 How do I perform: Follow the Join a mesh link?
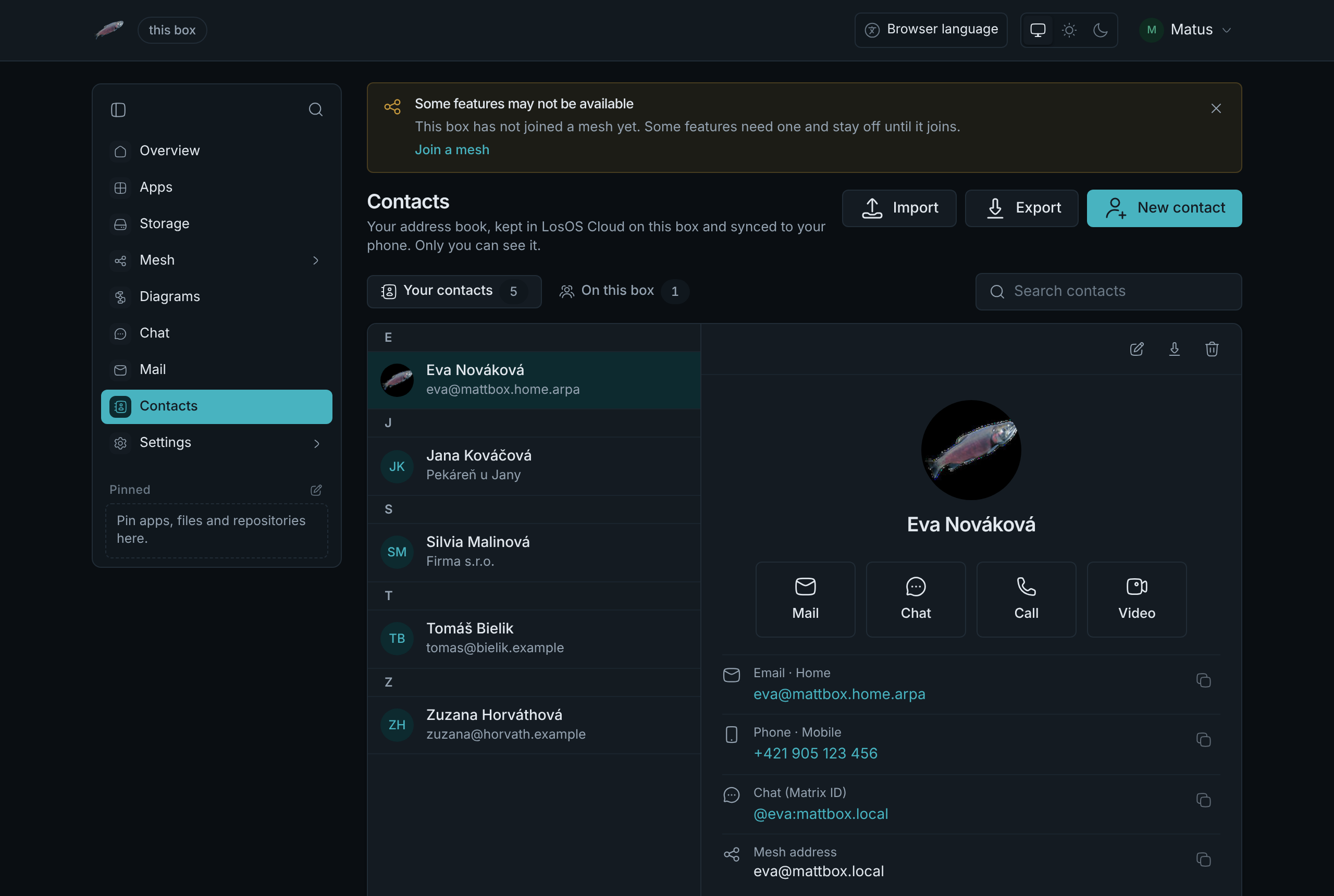[x=452, y=150]
